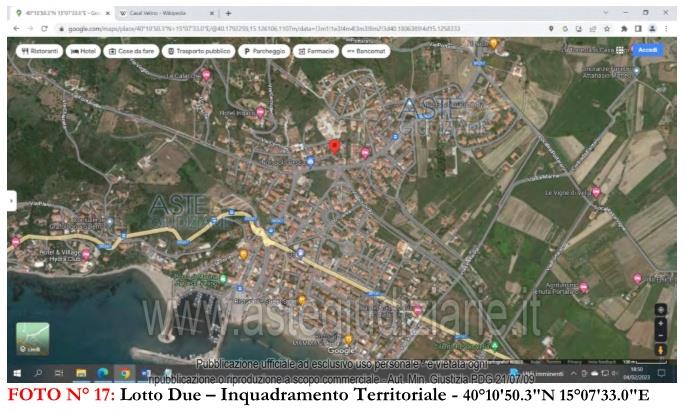
Task: Open the notification center icon
Action: 662,373
